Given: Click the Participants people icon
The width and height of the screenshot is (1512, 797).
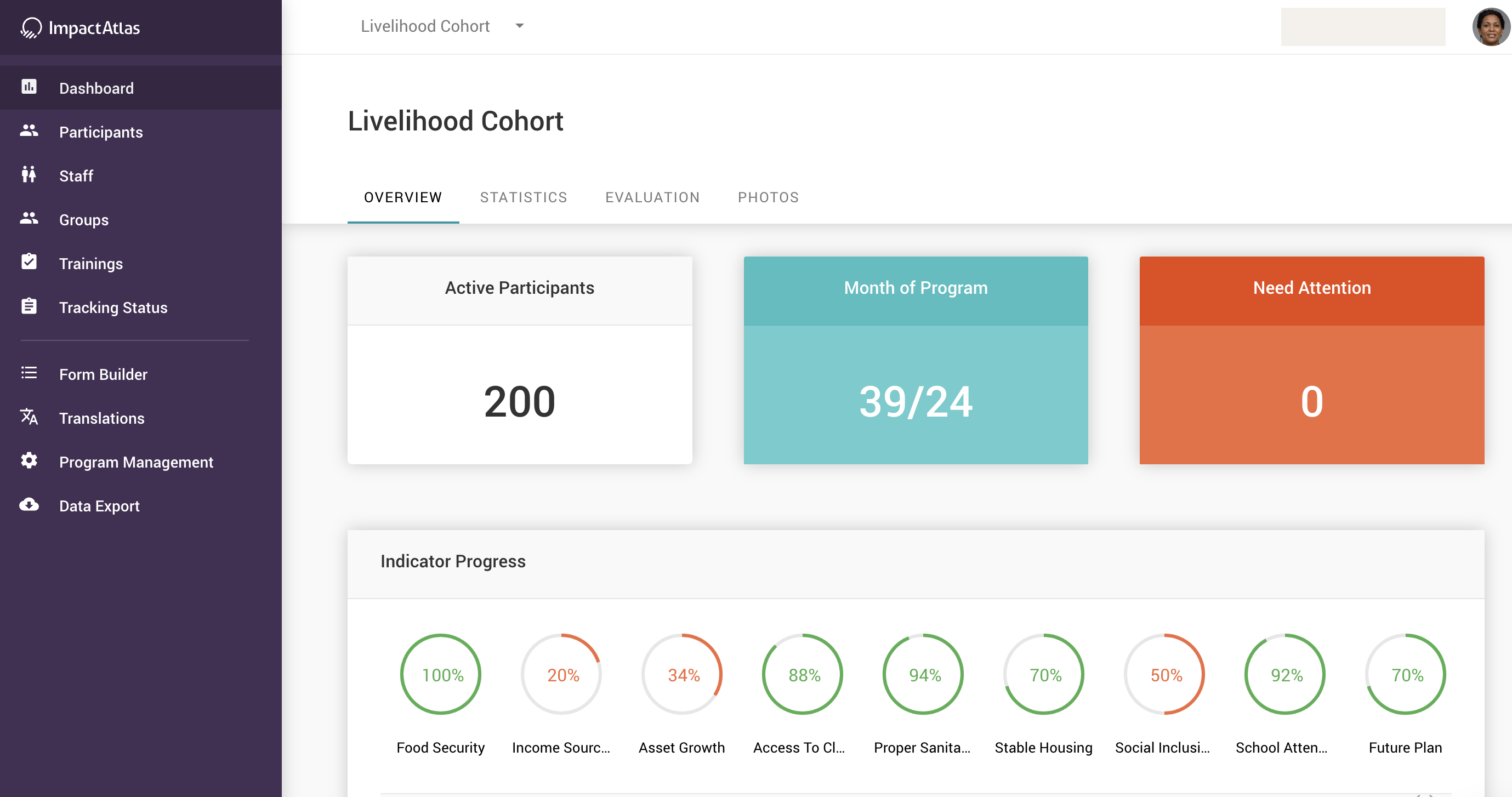Looking at the screenshot, I should [x=29, y=131].
